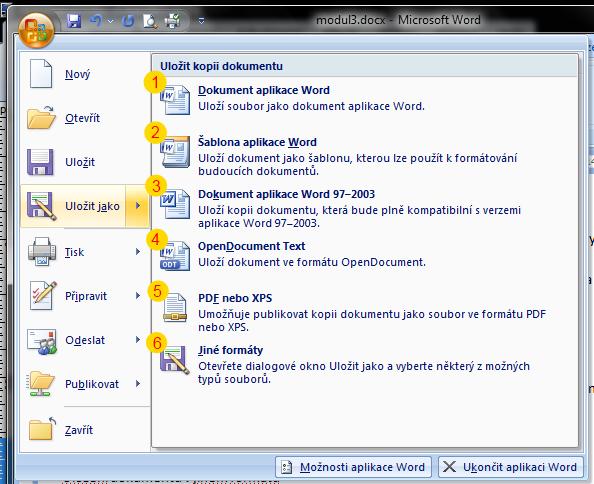Viewport: 594px width, 484px height.
Task: Click the Quick Print icon in toolbar
Action: [x=172, y=21]
